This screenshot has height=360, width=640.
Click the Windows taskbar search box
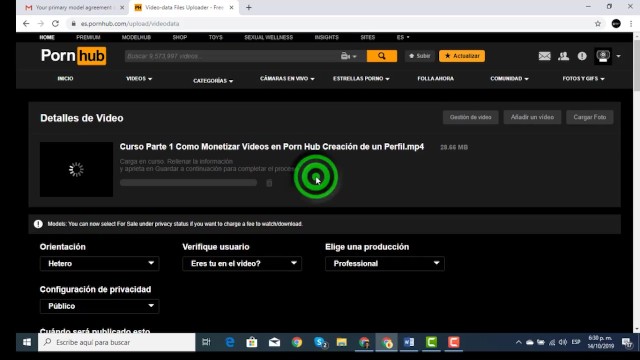(117, 342)
